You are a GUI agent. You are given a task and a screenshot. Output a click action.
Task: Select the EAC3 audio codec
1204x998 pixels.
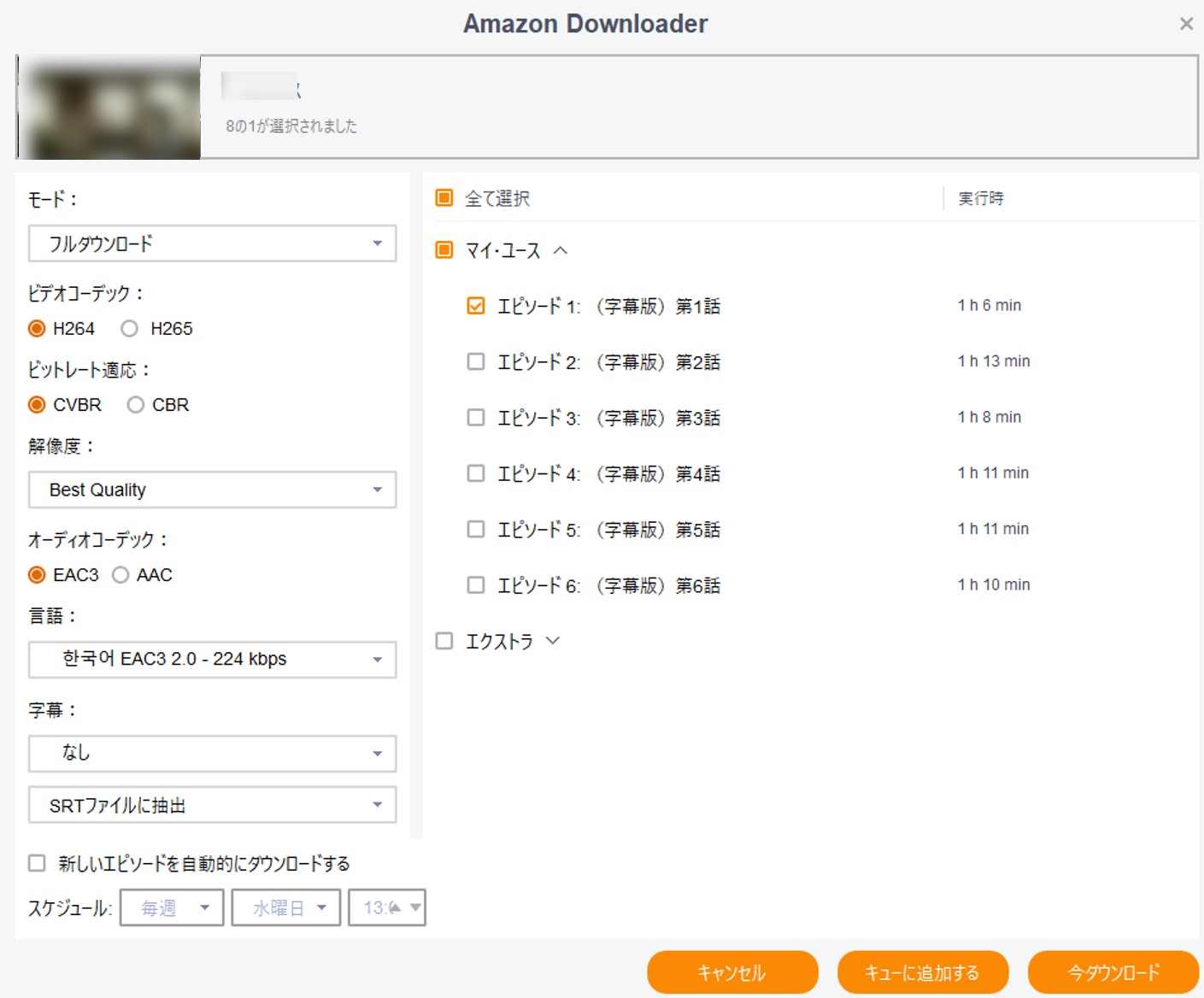[x=37, y=575]
